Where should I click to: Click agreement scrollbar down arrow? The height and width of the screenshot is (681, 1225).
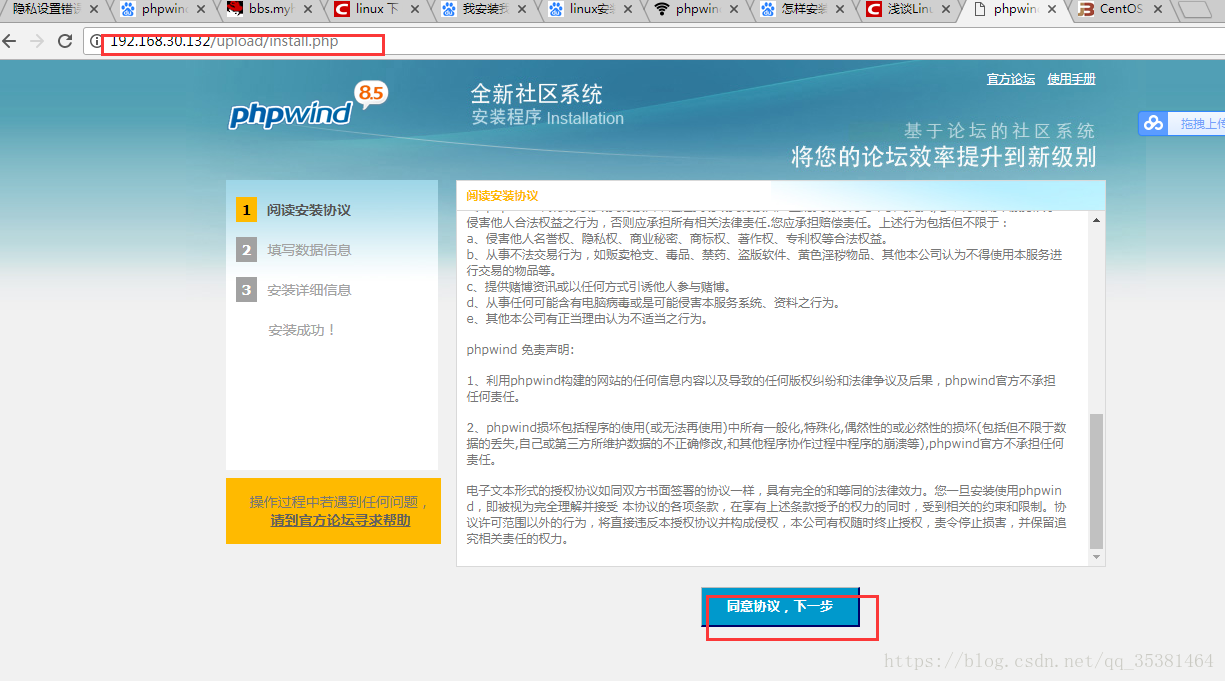1096,557
